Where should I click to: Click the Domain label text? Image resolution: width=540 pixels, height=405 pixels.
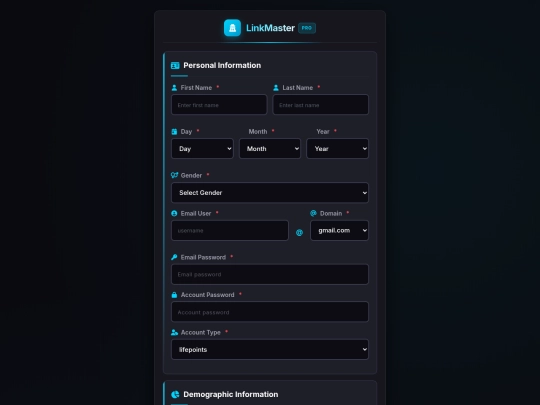coord(331,214)
